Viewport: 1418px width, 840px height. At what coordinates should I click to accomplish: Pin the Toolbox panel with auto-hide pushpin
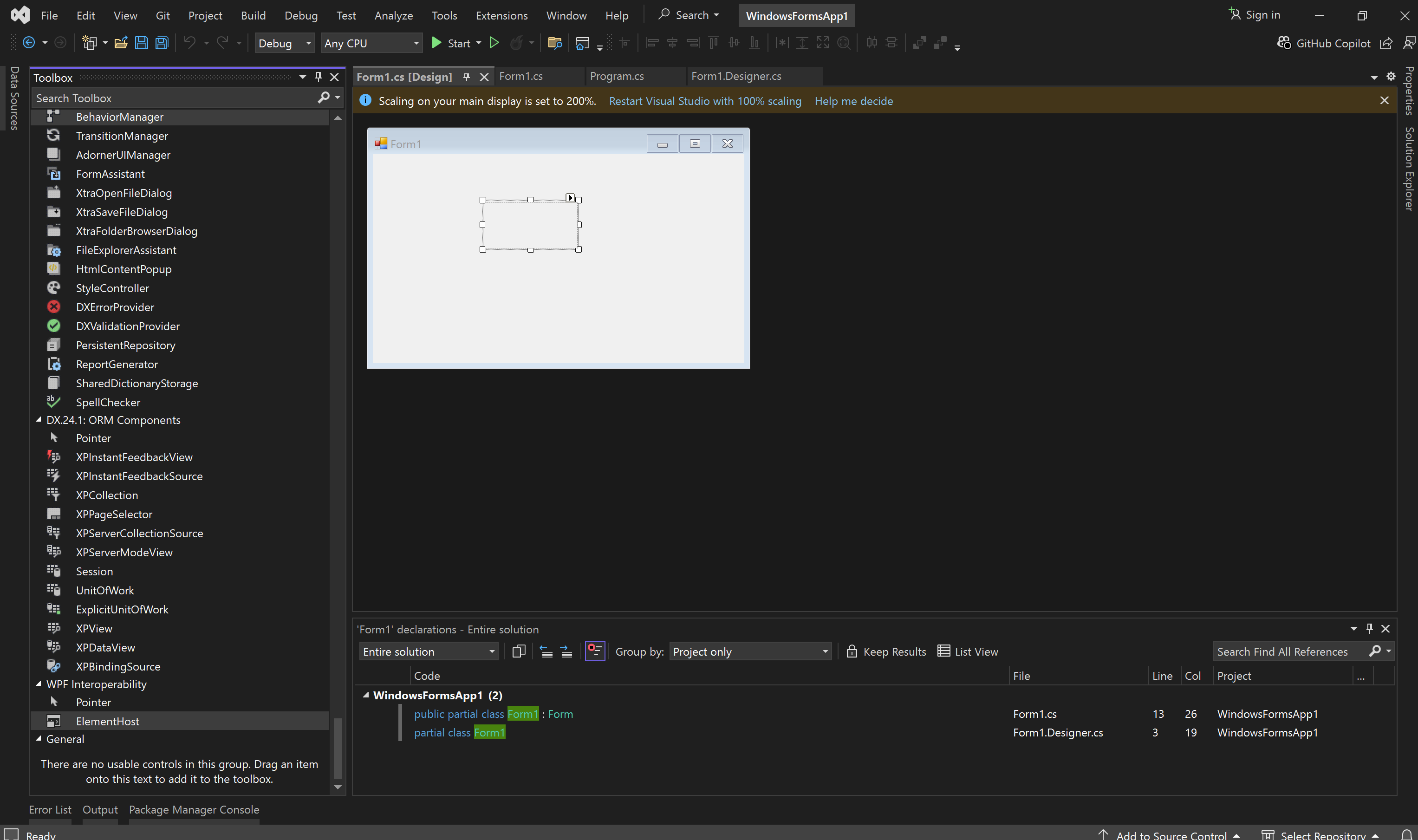pos(318,77)
